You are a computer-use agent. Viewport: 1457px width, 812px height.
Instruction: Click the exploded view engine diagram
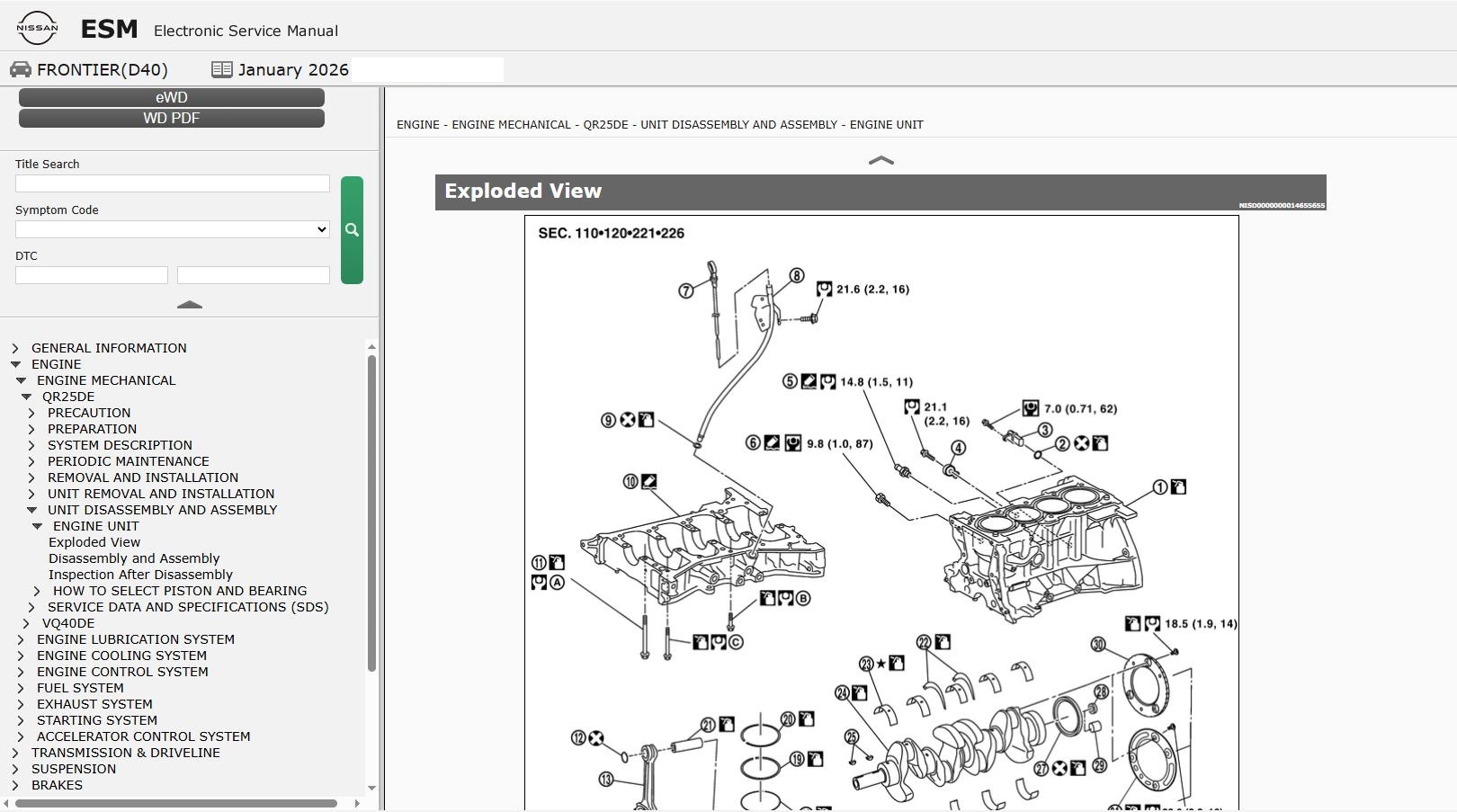[x=881, y=513]
